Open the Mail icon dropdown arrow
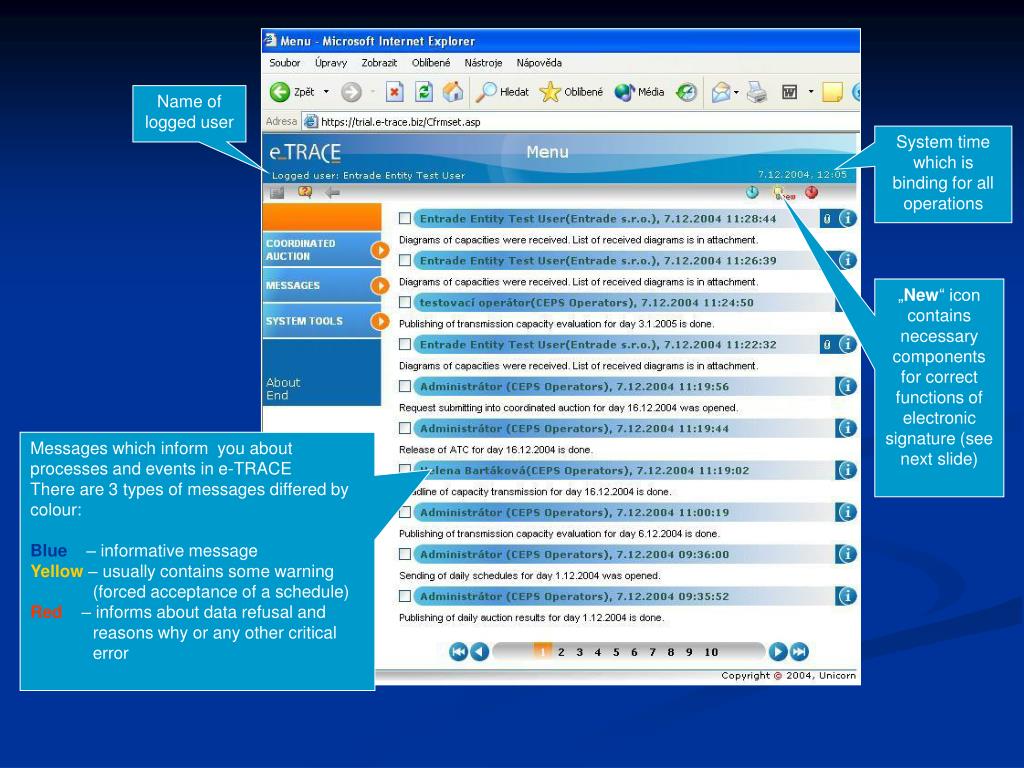This screenshot has width=1024, height=768. pos(737,92)
